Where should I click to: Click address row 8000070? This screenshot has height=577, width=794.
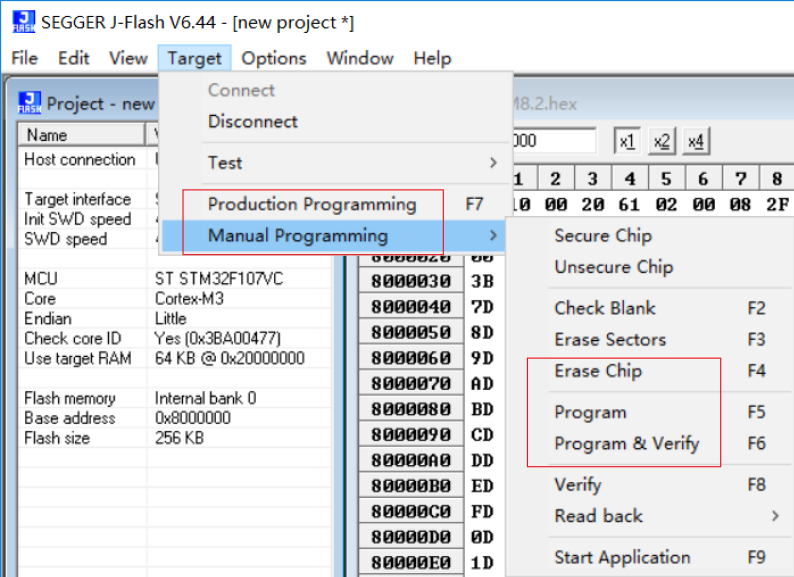point(411,383)
